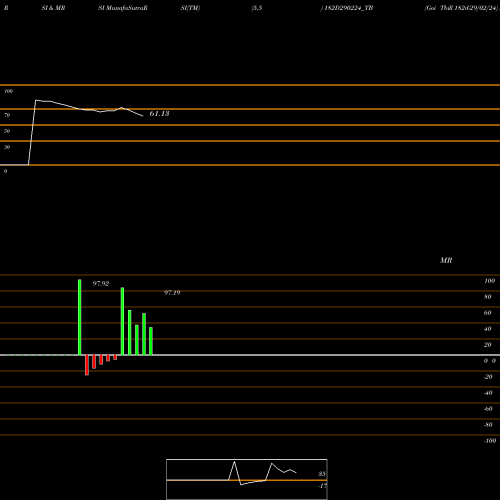Screen dimensions: 500x500
Task: Click the bar value label 97.19
Action: (x=172, y=293)
